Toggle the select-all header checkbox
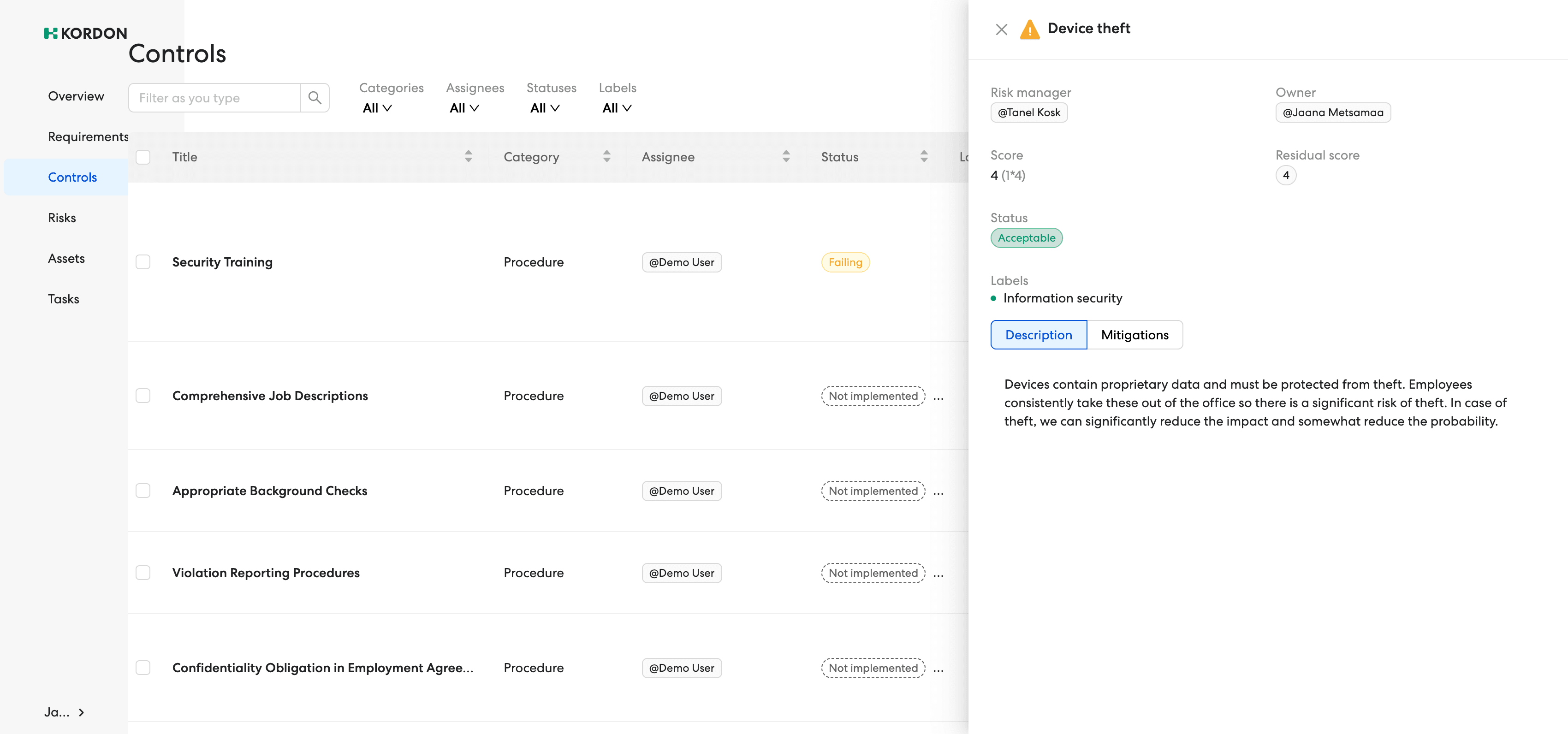Screen dimensions: 1568x734 tap(143, 157)
